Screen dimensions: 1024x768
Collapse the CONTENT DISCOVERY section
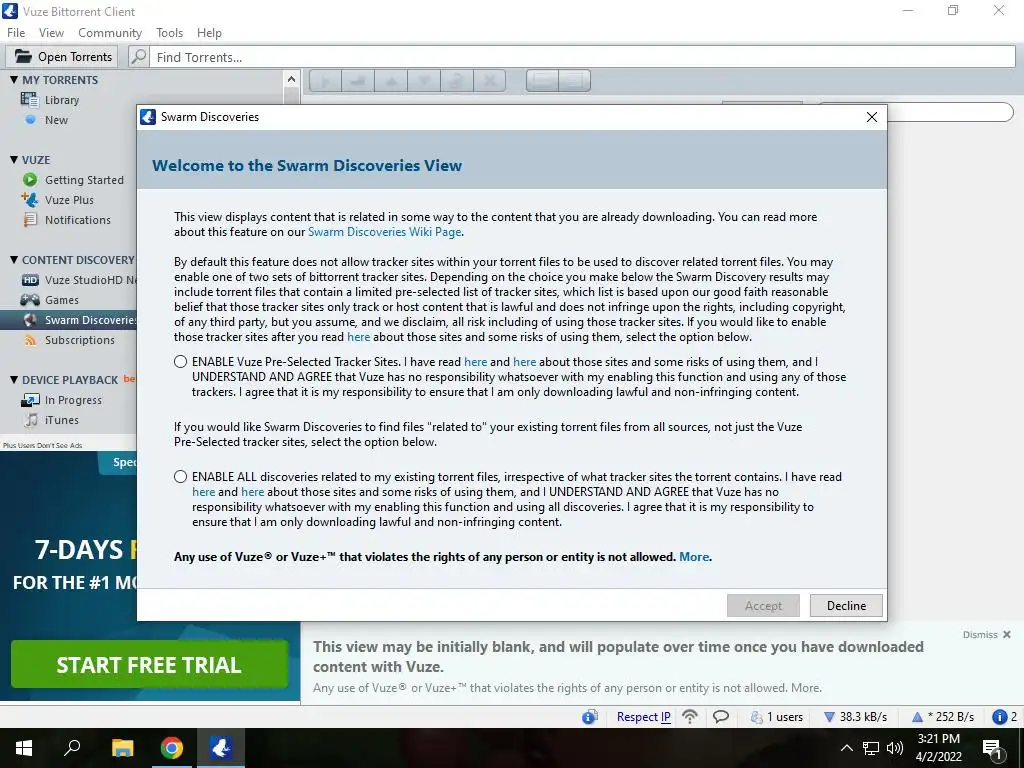[14, 260]
